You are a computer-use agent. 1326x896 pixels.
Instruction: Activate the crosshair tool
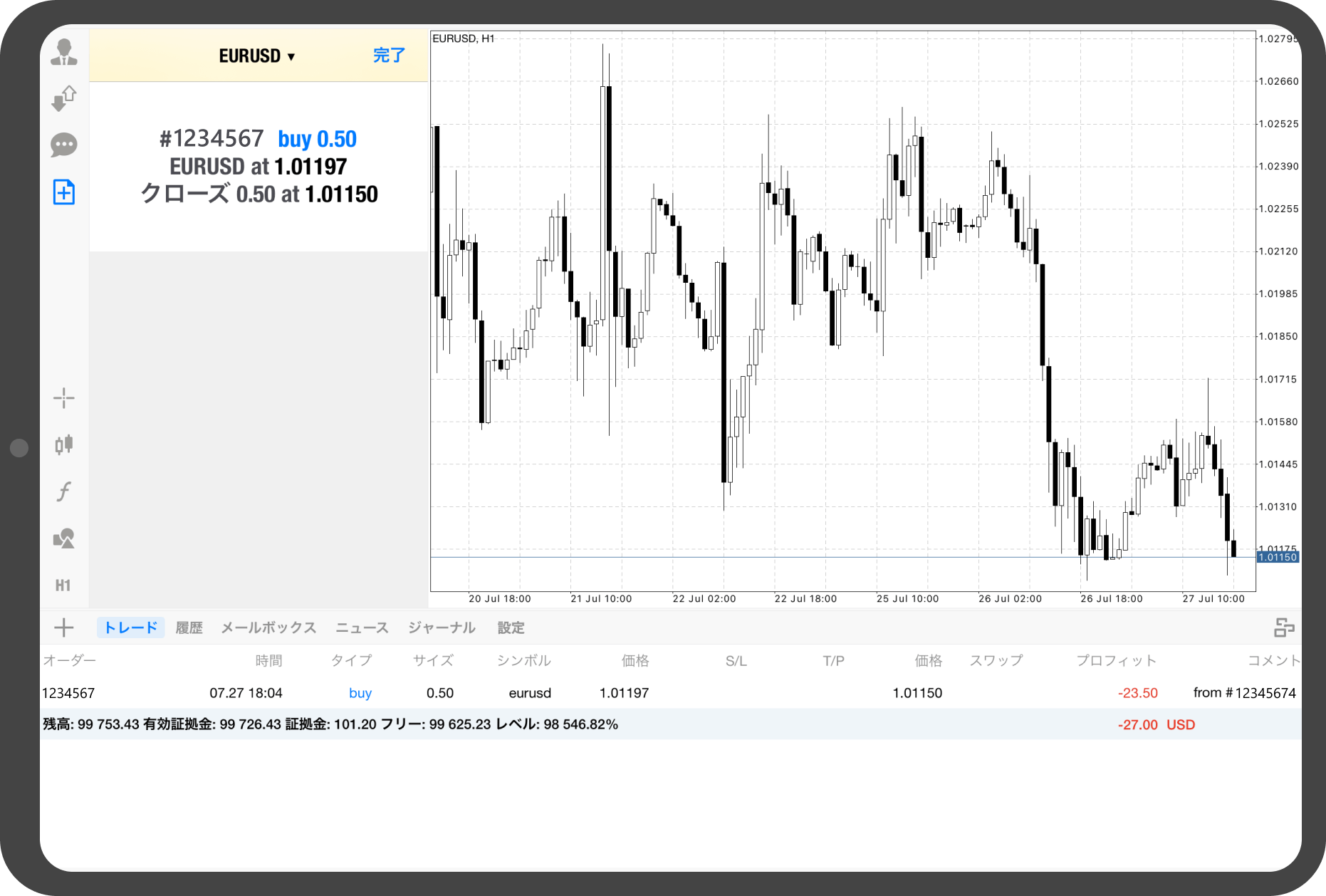point(64,398)
